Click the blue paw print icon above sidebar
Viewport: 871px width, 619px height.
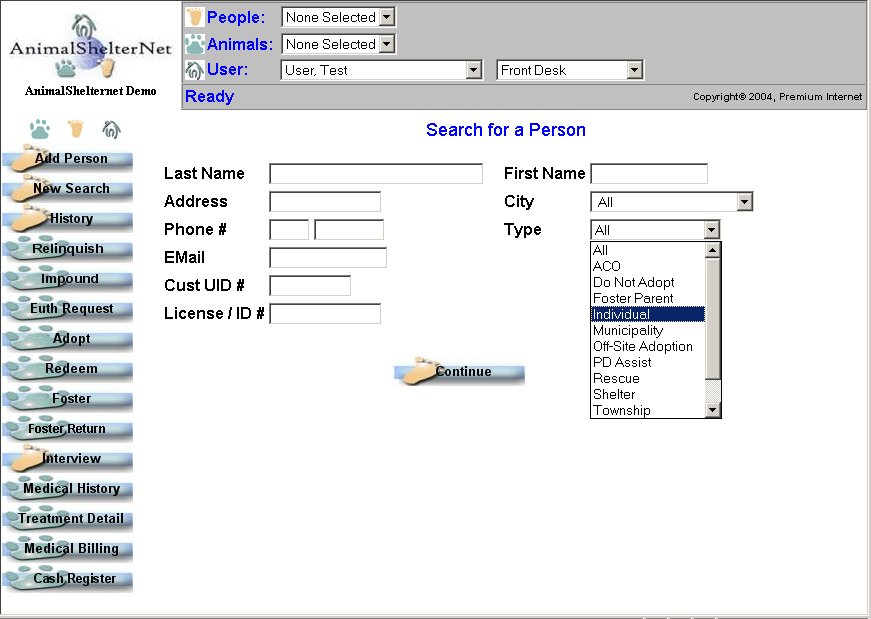point(39,129)
